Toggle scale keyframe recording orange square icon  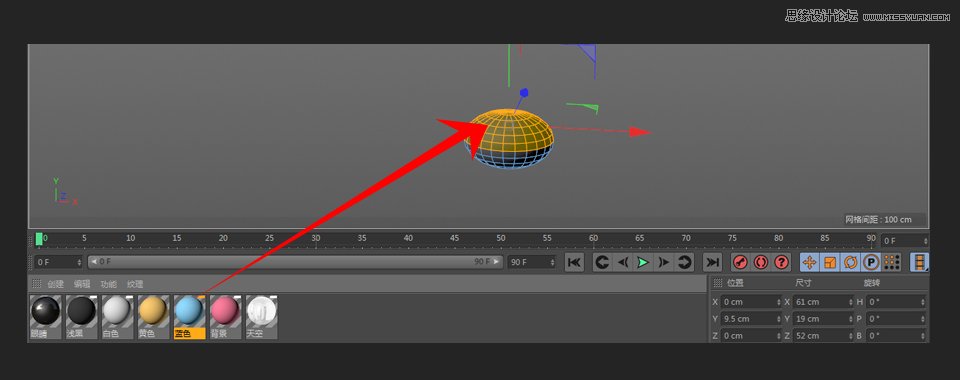tap(830, 263)
